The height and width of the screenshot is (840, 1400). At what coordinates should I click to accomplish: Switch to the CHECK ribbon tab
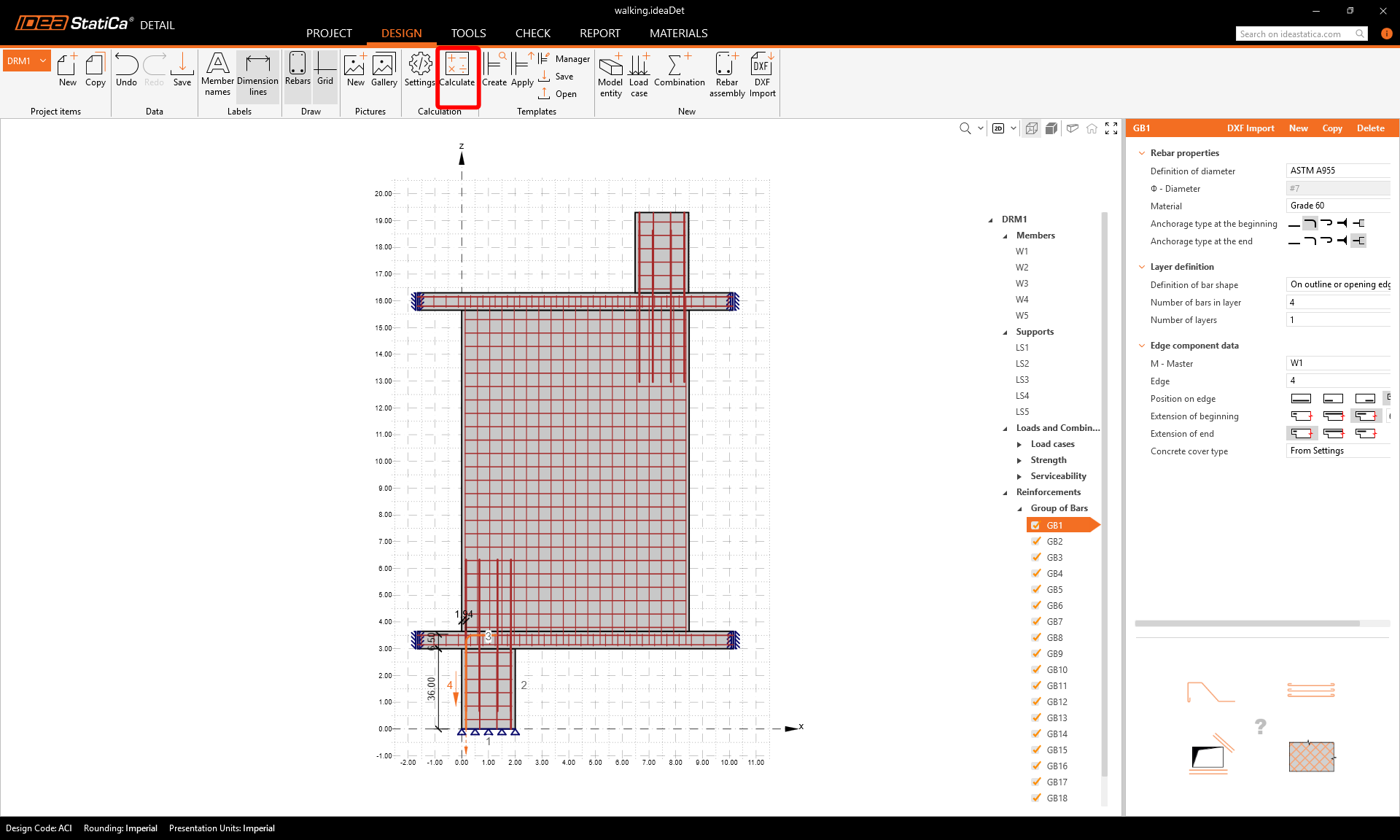click(x=532, y=34)
